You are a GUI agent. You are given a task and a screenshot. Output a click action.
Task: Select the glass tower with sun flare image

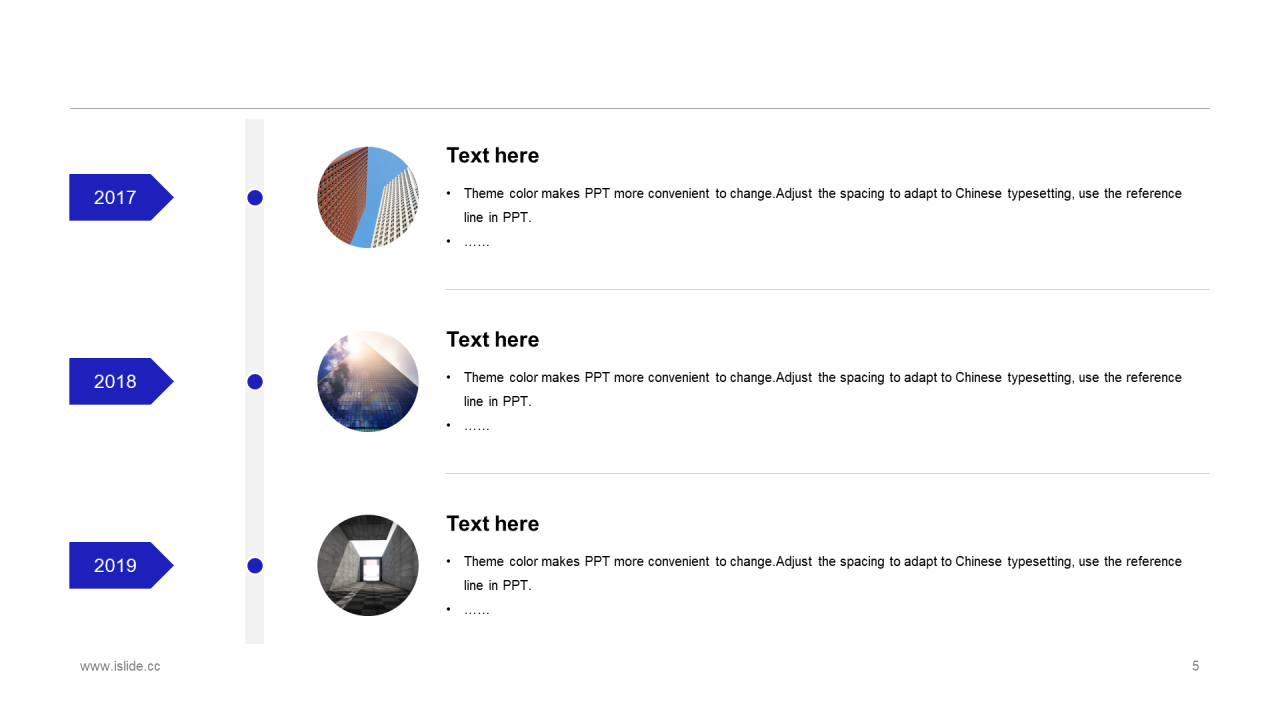[368, 381]
